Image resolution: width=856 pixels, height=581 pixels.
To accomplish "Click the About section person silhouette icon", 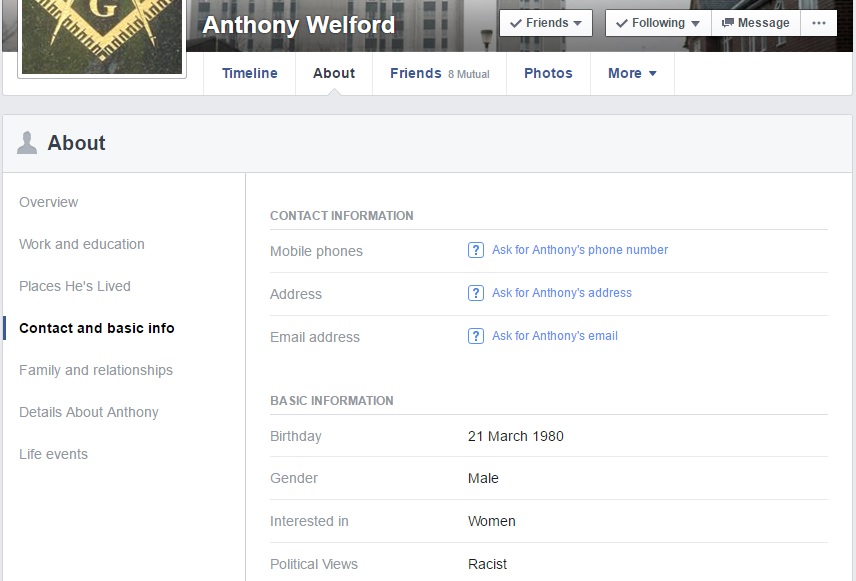I will pos(27,143).
